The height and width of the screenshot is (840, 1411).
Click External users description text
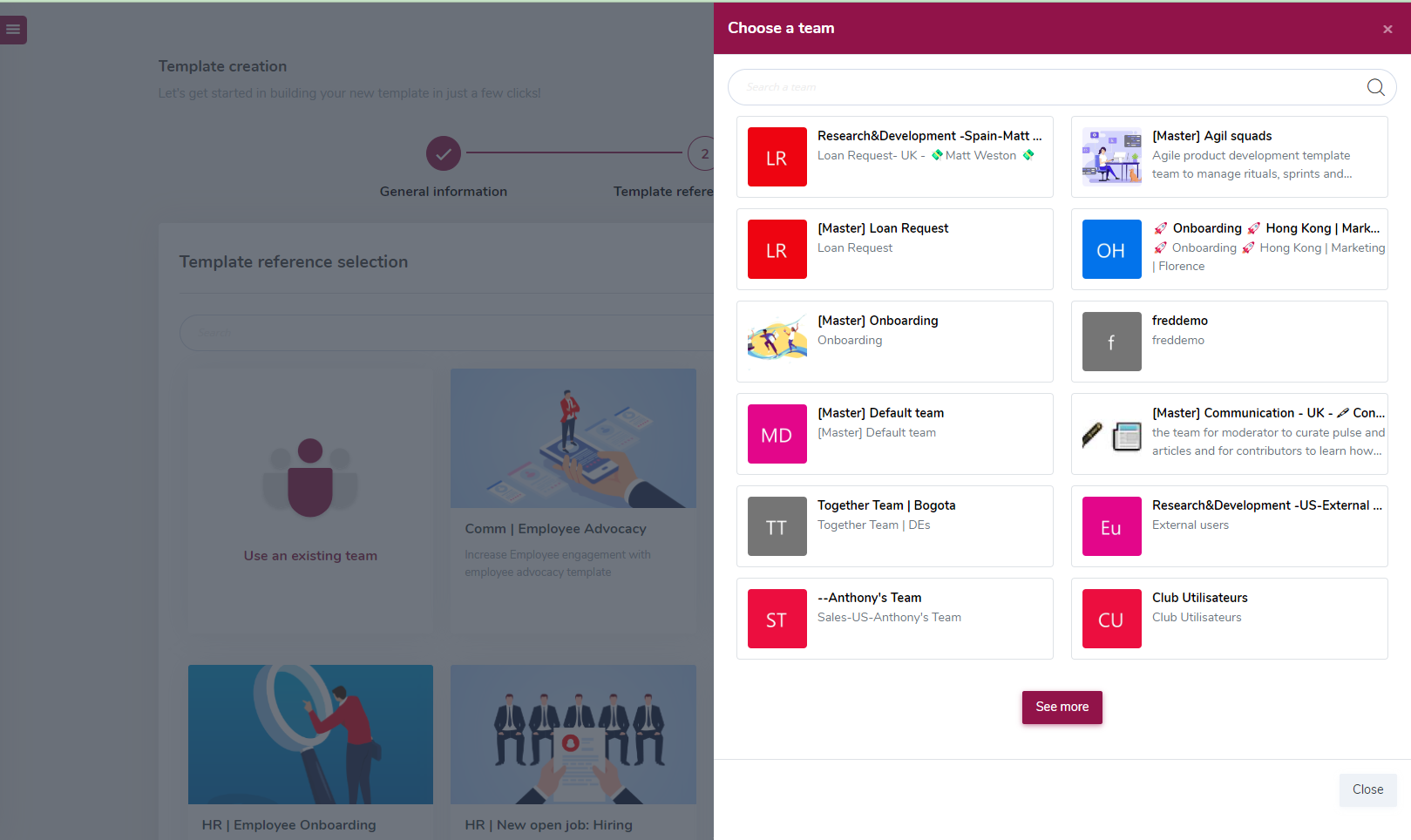point(1190,525)
